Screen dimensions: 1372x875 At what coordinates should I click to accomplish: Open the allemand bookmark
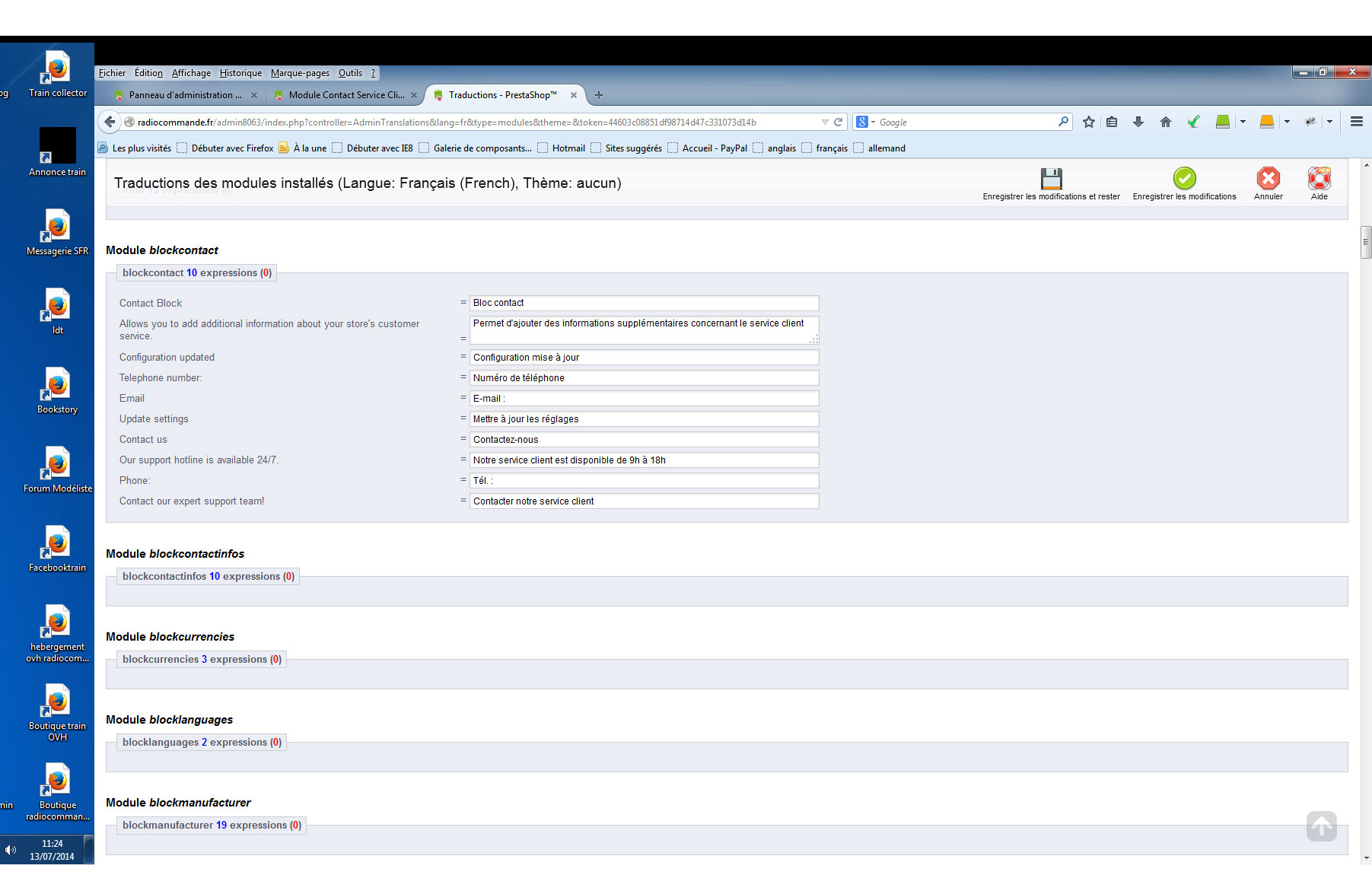[x=879, y=148]
